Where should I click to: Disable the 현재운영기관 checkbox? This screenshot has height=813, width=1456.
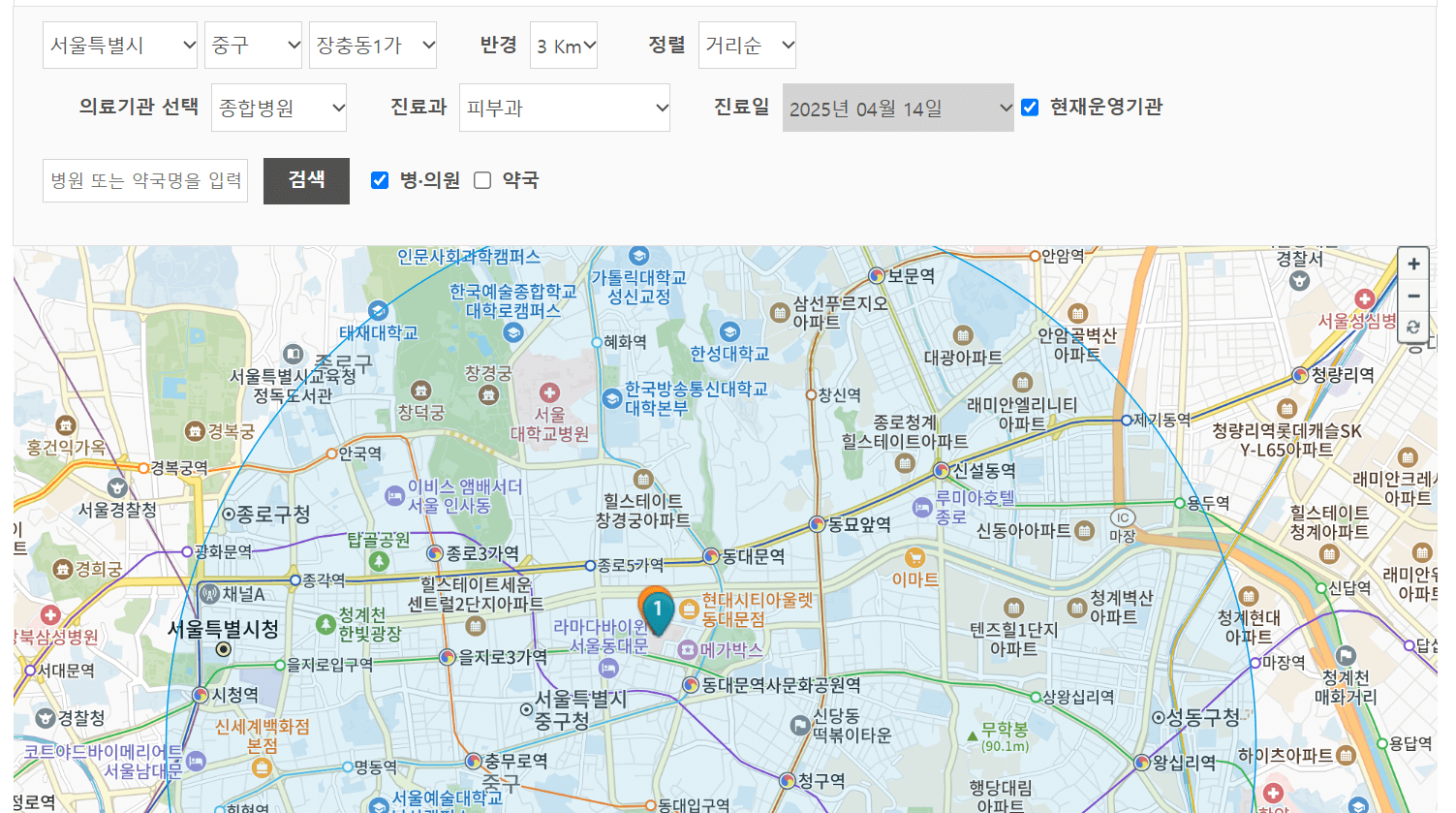coord(1030,108)
